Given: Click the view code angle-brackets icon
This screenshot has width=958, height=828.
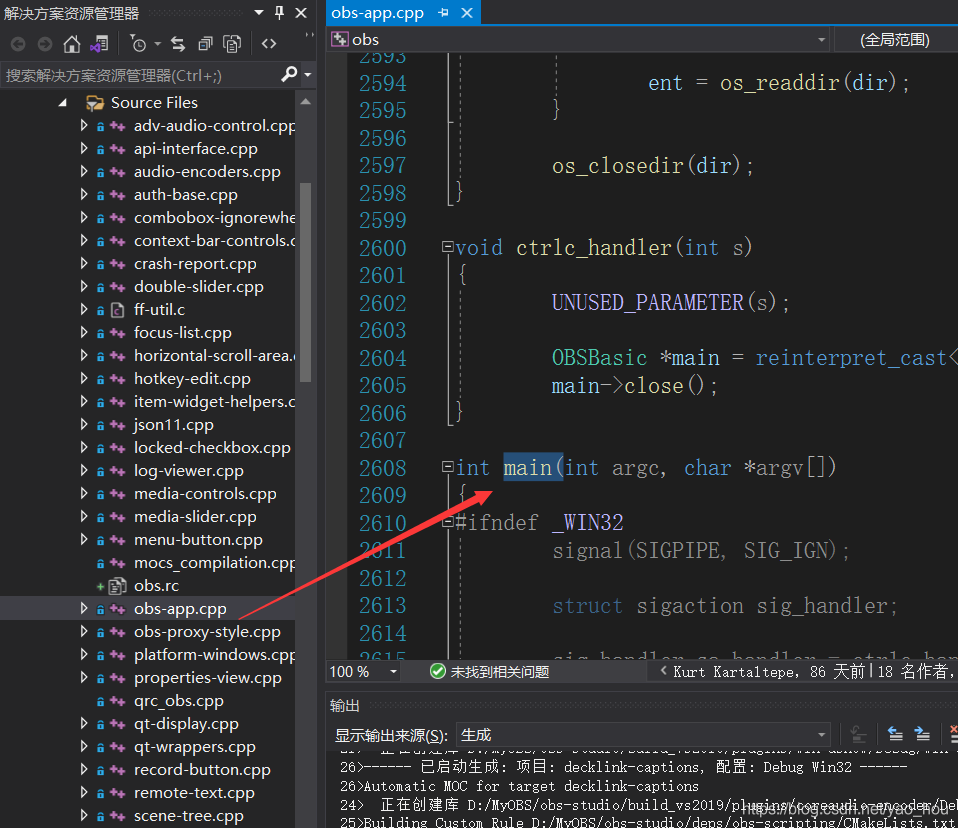Looking at the screenshot, I should [x=269, y=44].
